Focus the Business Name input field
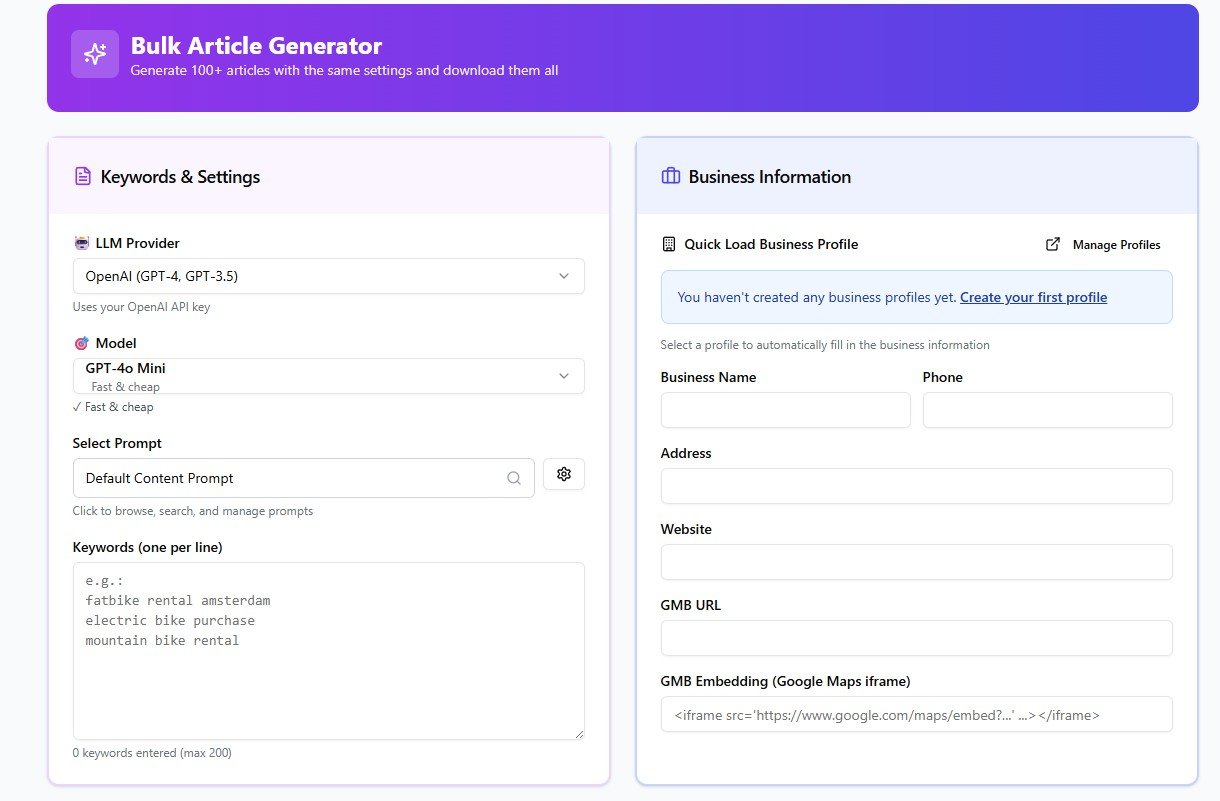The height and width of the screenshot is (801, 1220). pos(785,410)
